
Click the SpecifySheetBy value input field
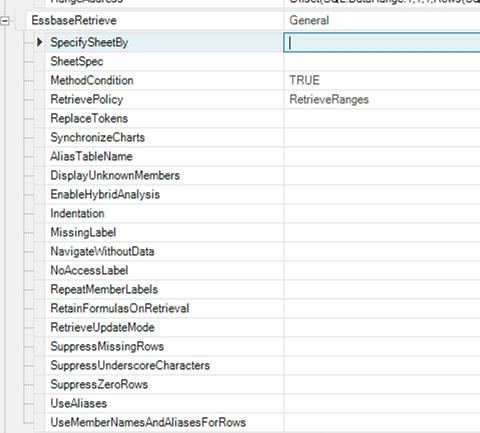tap(382, 42)
